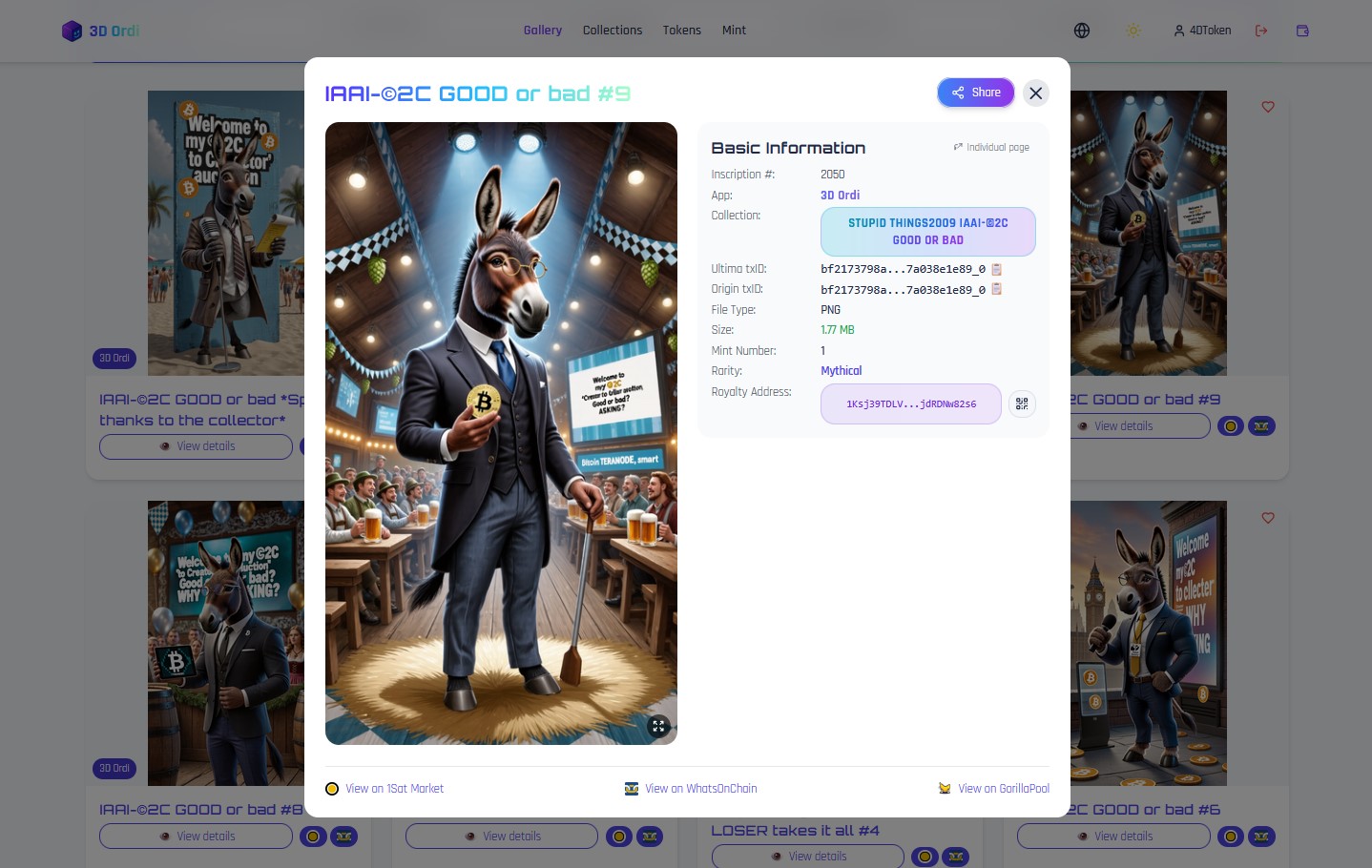Show royalty address QR code
This screenshot has width=1372, height=868.
pos(1022,403)
